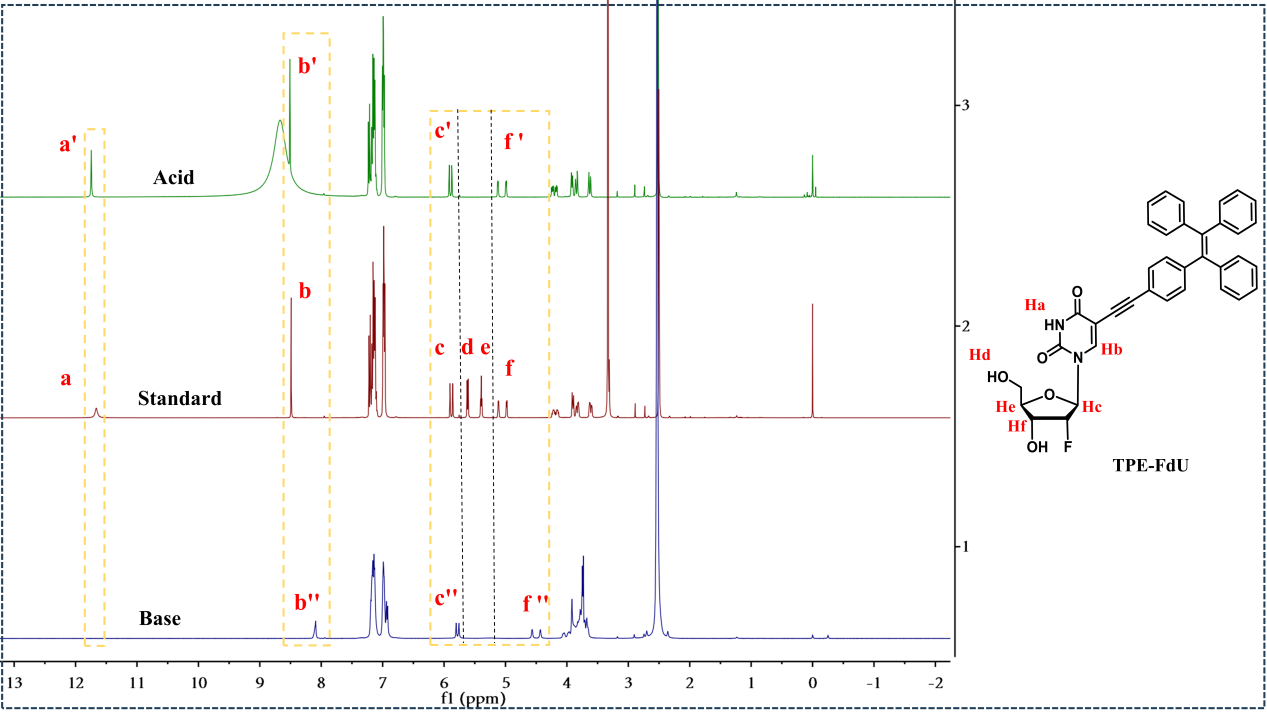Select the -2 tick on ppm axis
Image resolution: width=1267 pixels, height=713 pixels.
[934, 682]
